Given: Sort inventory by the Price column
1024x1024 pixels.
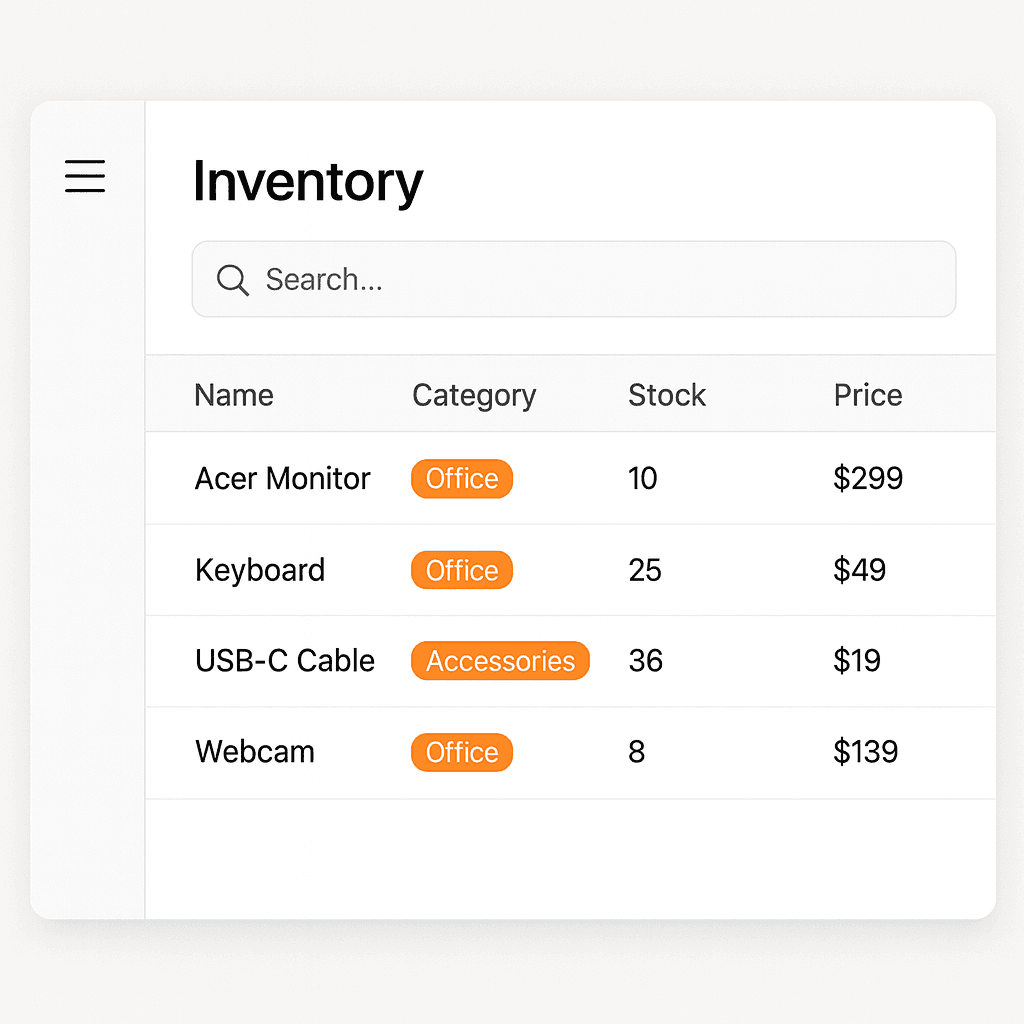Looking at the screenshot, I should click(x=867, y=395).
